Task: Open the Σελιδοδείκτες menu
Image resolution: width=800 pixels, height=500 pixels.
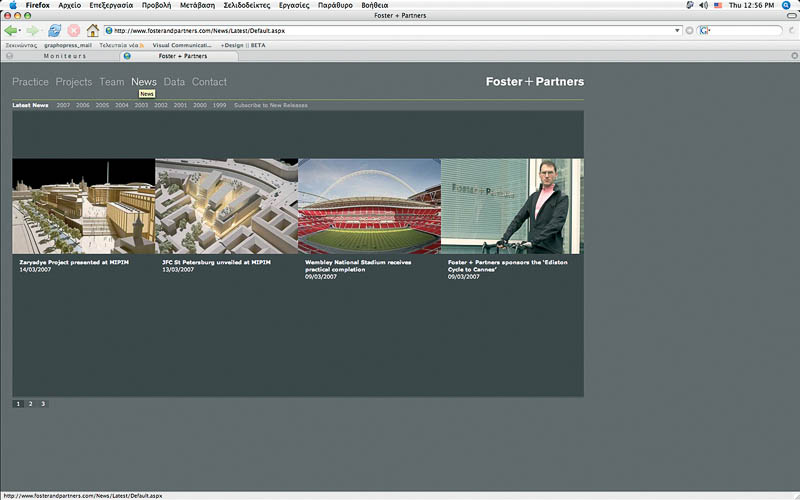Action: [246, 5]
